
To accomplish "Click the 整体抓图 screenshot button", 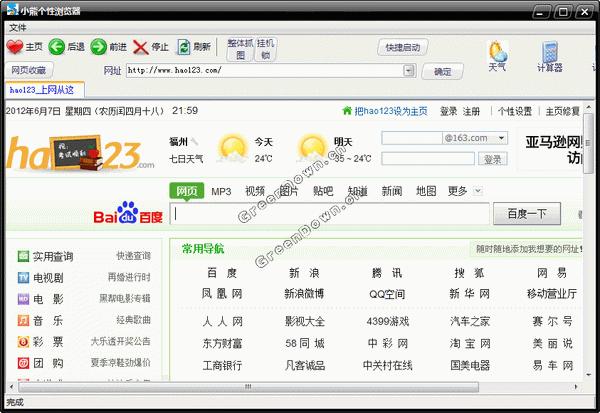I will (240, 49).
